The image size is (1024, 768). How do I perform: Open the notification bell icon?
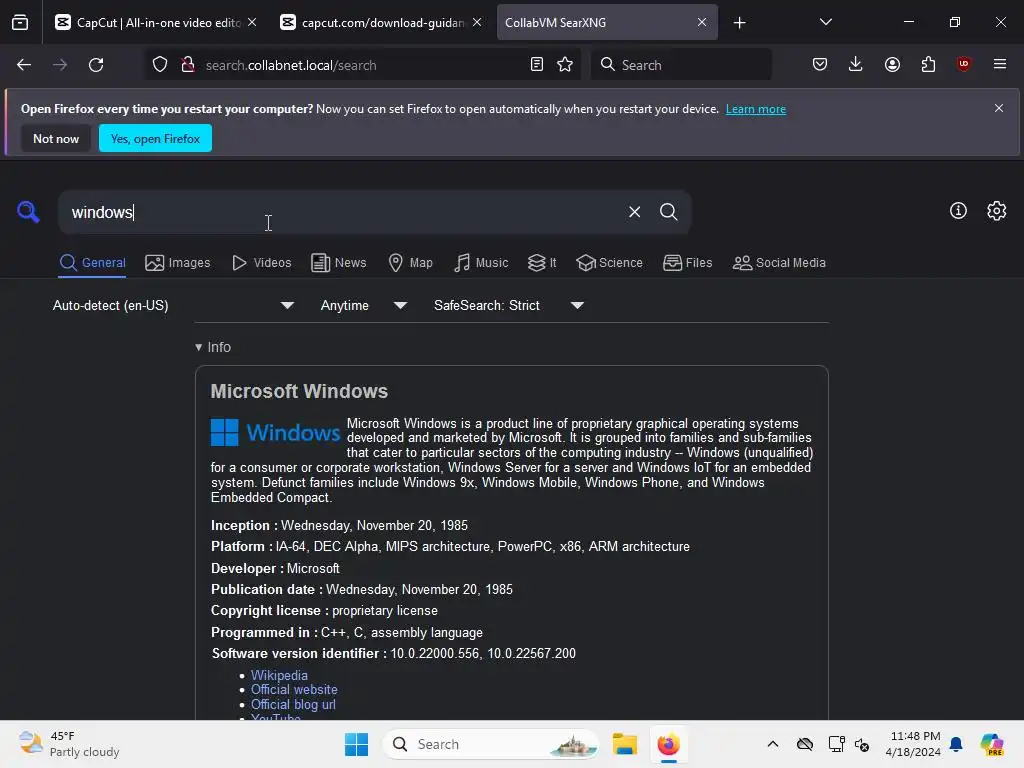tap(955, 744)
